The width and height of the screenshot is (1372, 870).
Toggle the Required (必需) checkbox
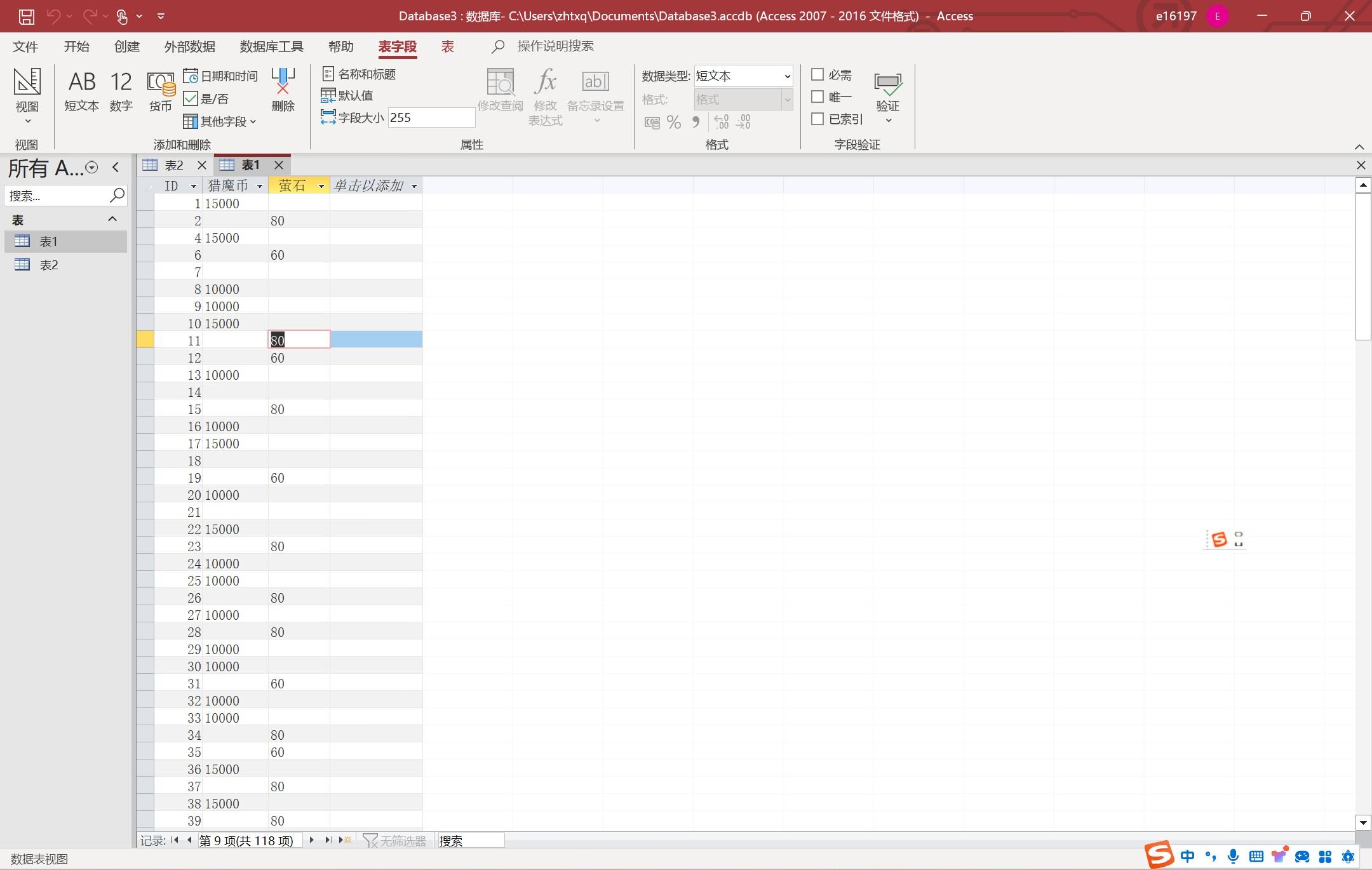pos(817,75)
